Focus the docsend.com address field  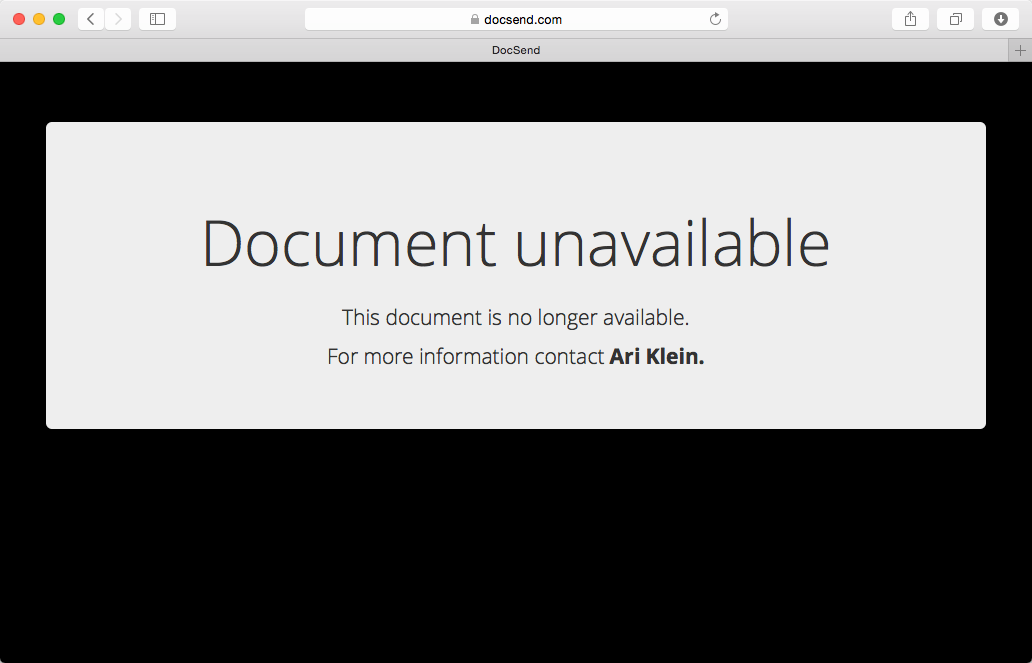point(516,19)
